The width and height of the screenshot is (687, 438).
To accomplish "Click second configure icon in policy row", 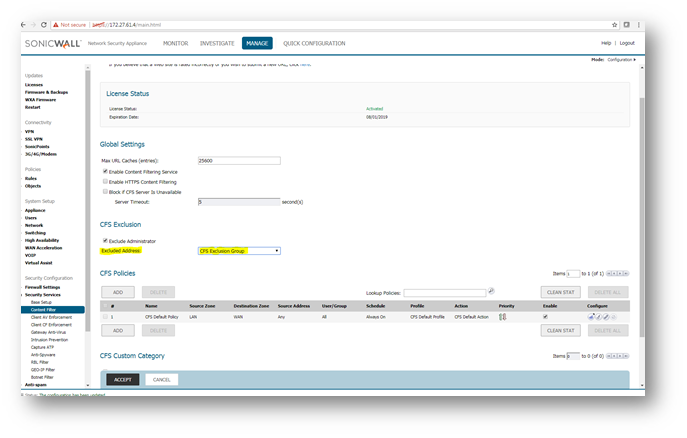I will click(x=598, y=317).
